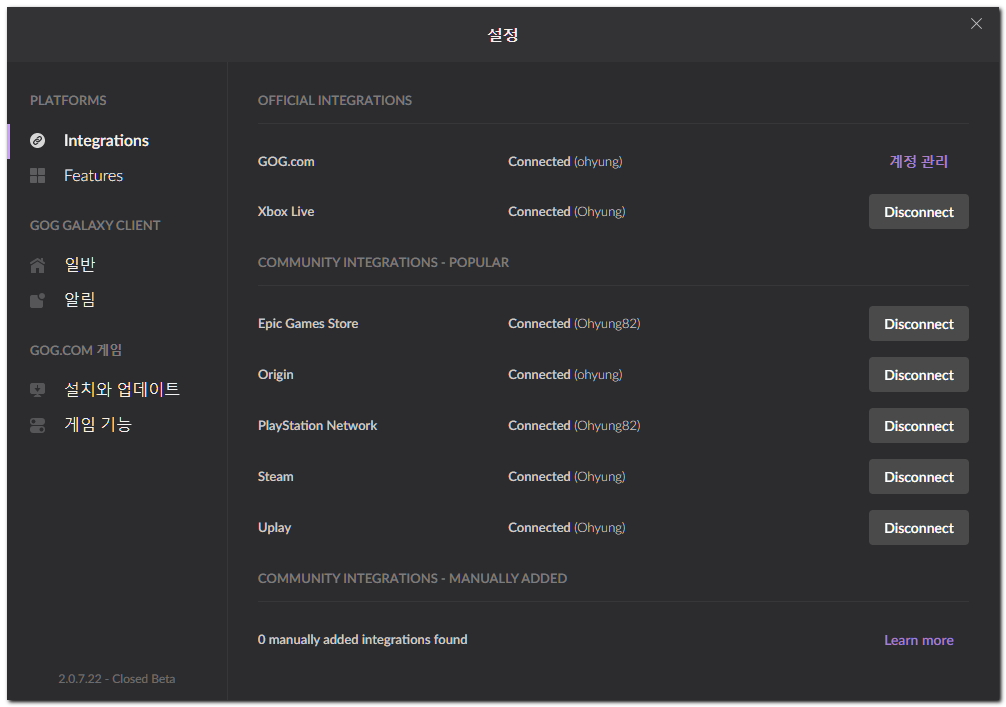Click the 2.0.7.22 - Closed Beta version text
The height and width of the screenshot is (707, 1006).
(x=117, y=679)
